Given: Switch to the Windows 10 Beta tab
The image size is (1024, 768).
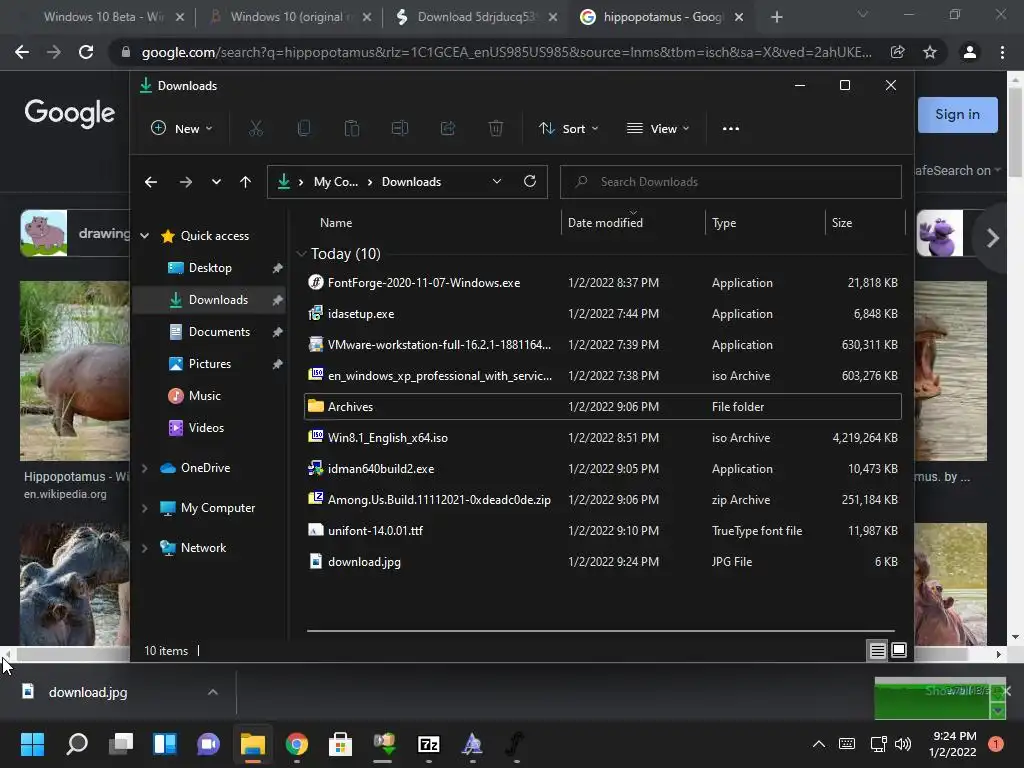Looking at the screenshot, I should click(103, 17).
